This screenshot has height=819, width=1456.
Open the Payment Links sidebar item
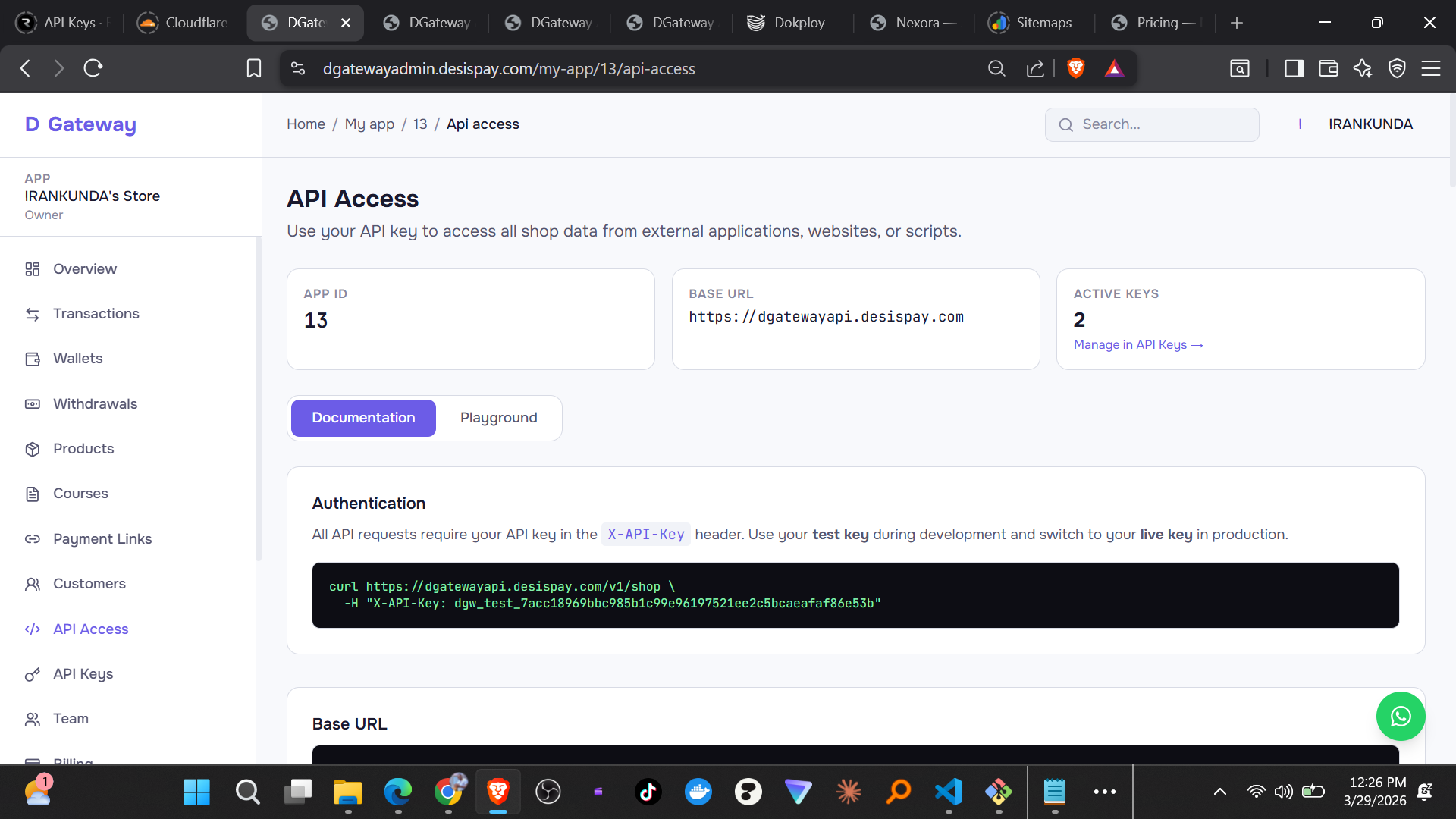click(102, 538)
